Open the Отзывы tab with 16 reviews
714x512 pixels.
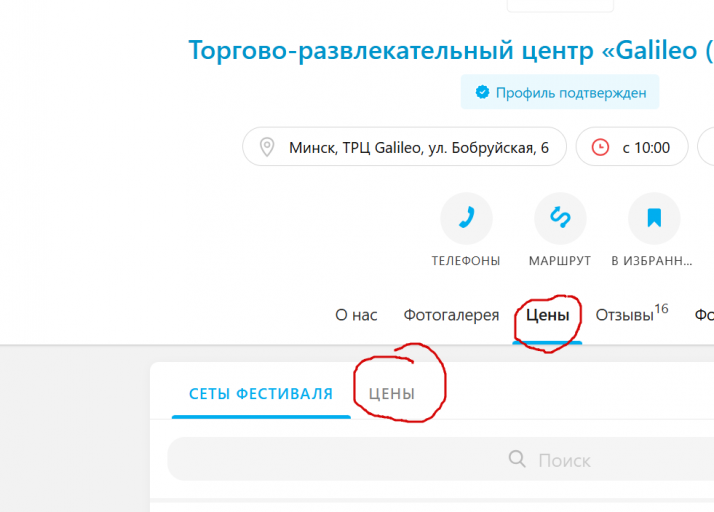tap(632, 313)
